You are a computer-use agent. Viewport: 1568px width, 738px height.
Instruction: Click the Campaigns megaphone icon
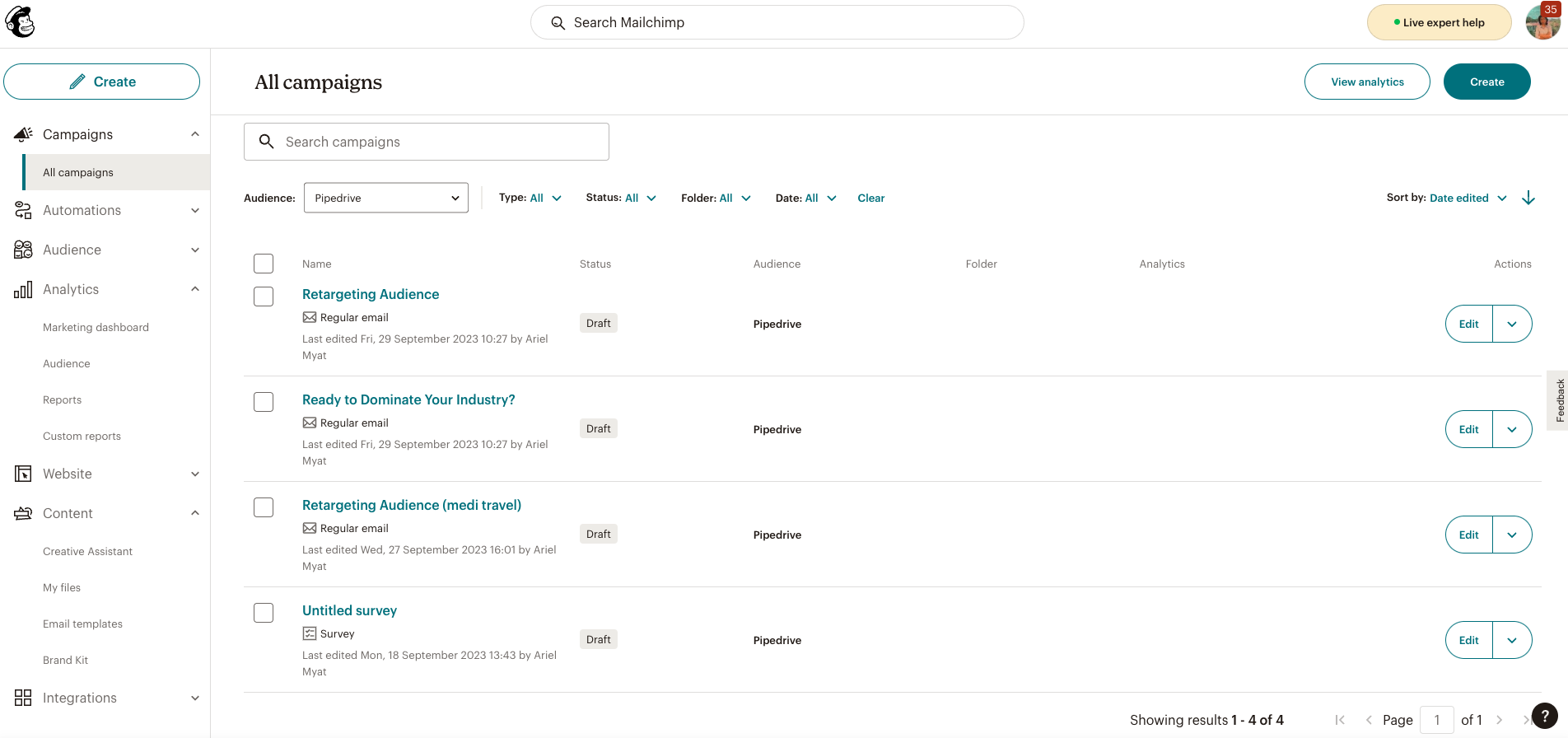(23, 134)
